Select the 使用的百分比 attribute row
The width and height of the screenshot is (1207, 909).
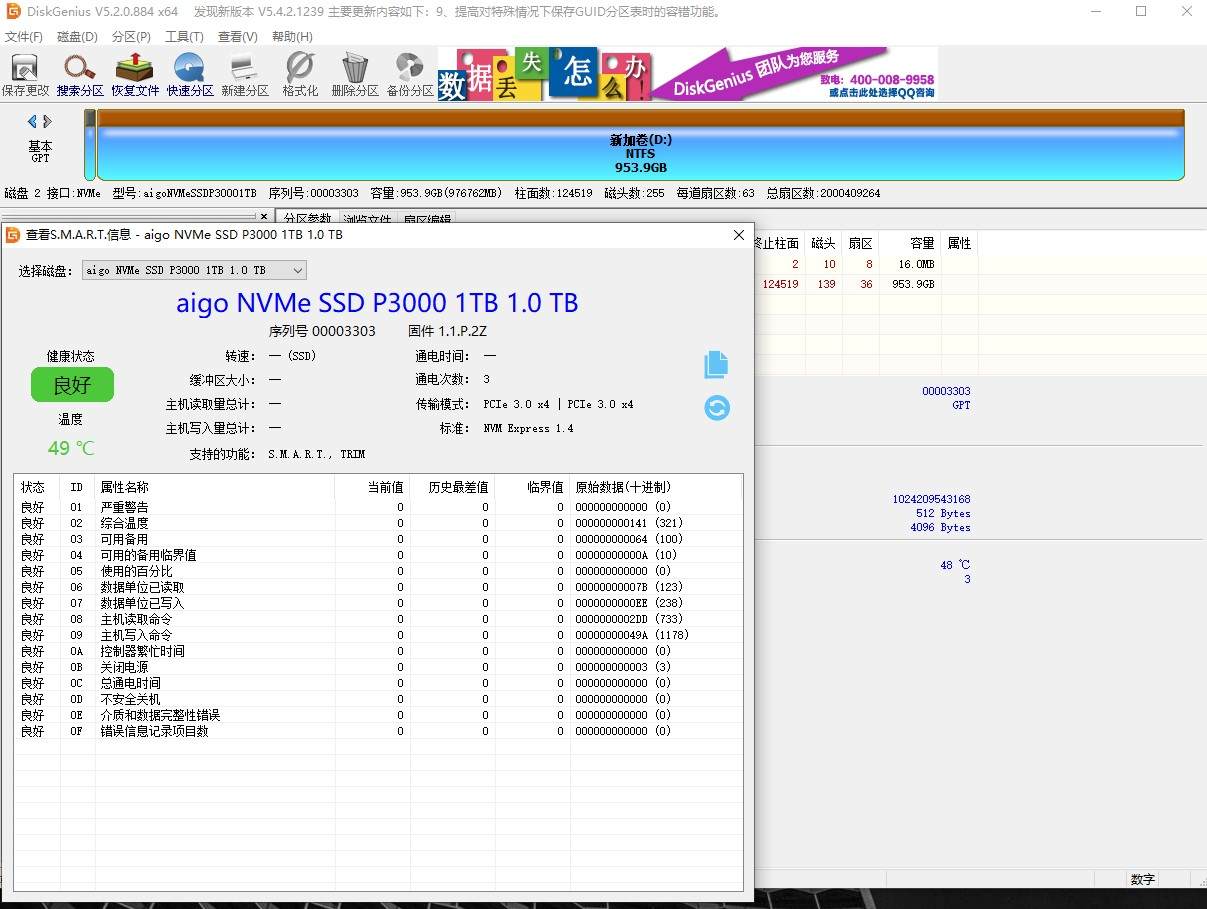(378, 571)
